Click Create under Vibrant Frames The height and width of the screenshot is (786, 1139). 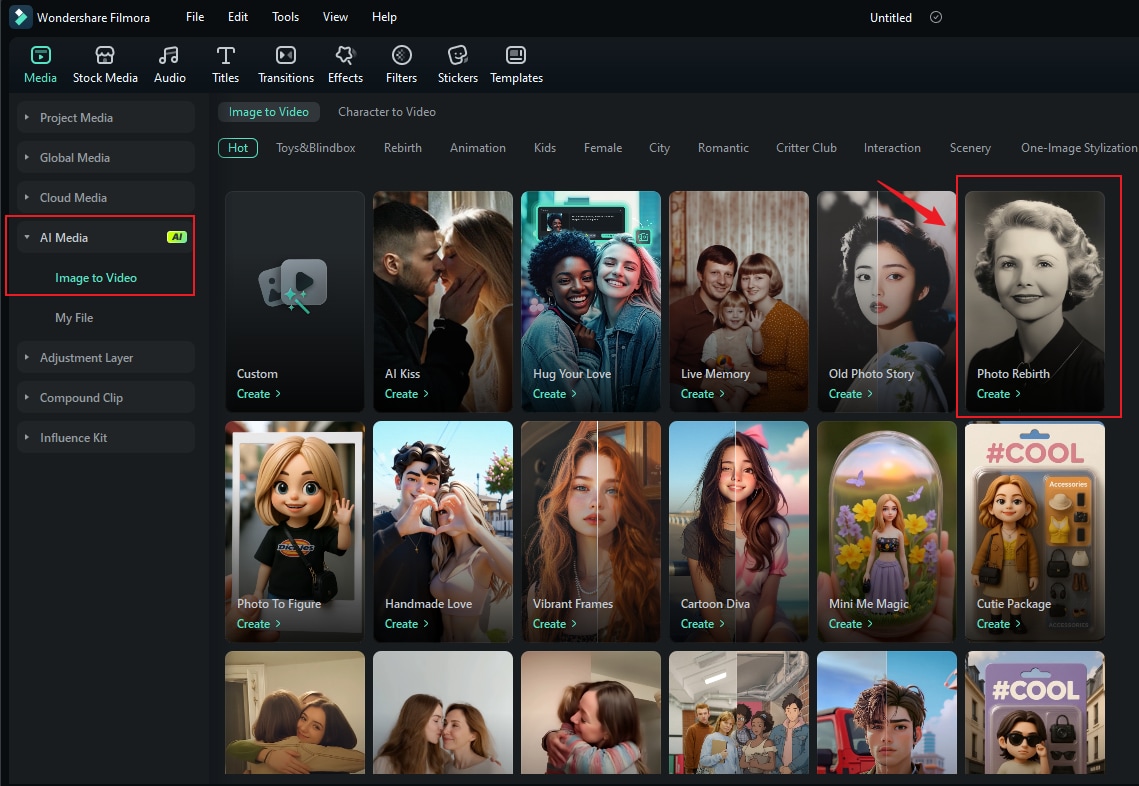(x=555, y=624)
